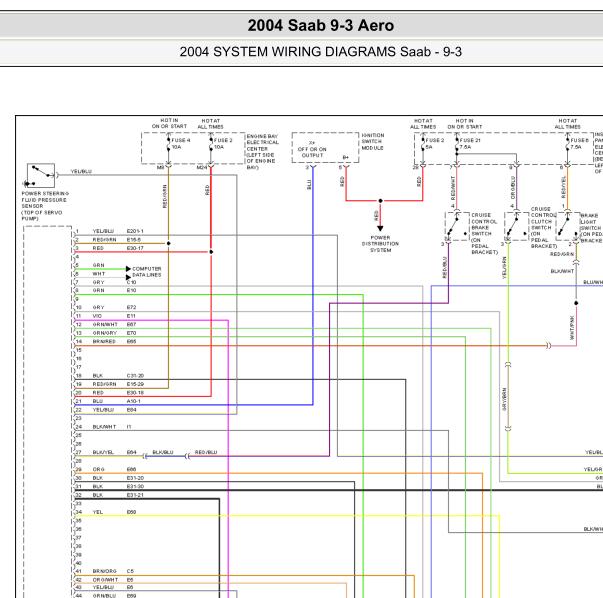The height and width of the screenshot is (598, 603).
Task: Click the black arrow above POWER DISTRIBUTION SYSTEM
Action: tap(380, 228)
